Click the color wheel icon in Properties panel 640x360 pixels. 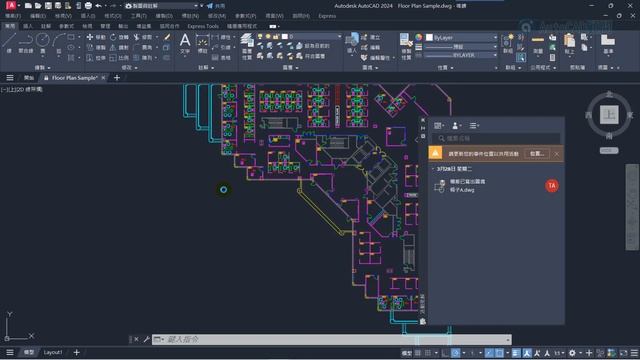pyautogui.click(x=418, y=37)
